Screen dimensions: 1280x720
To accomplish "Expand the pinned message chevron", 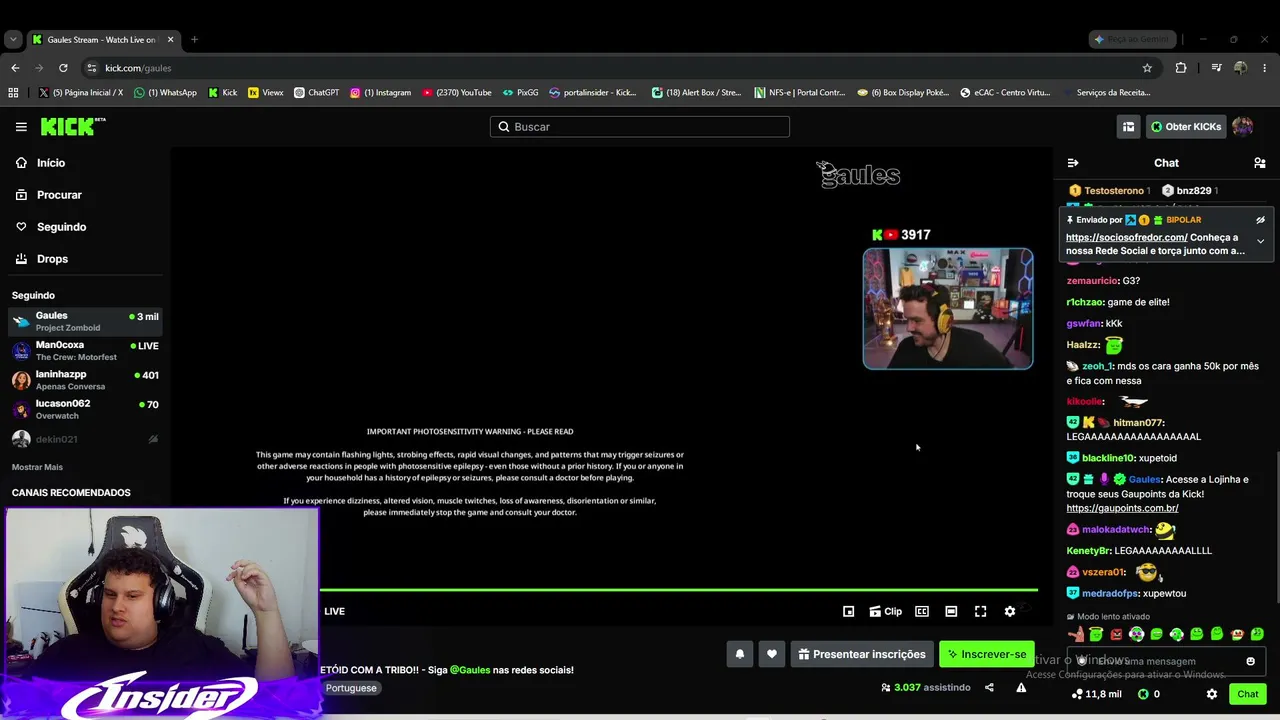I will 1260,241.
